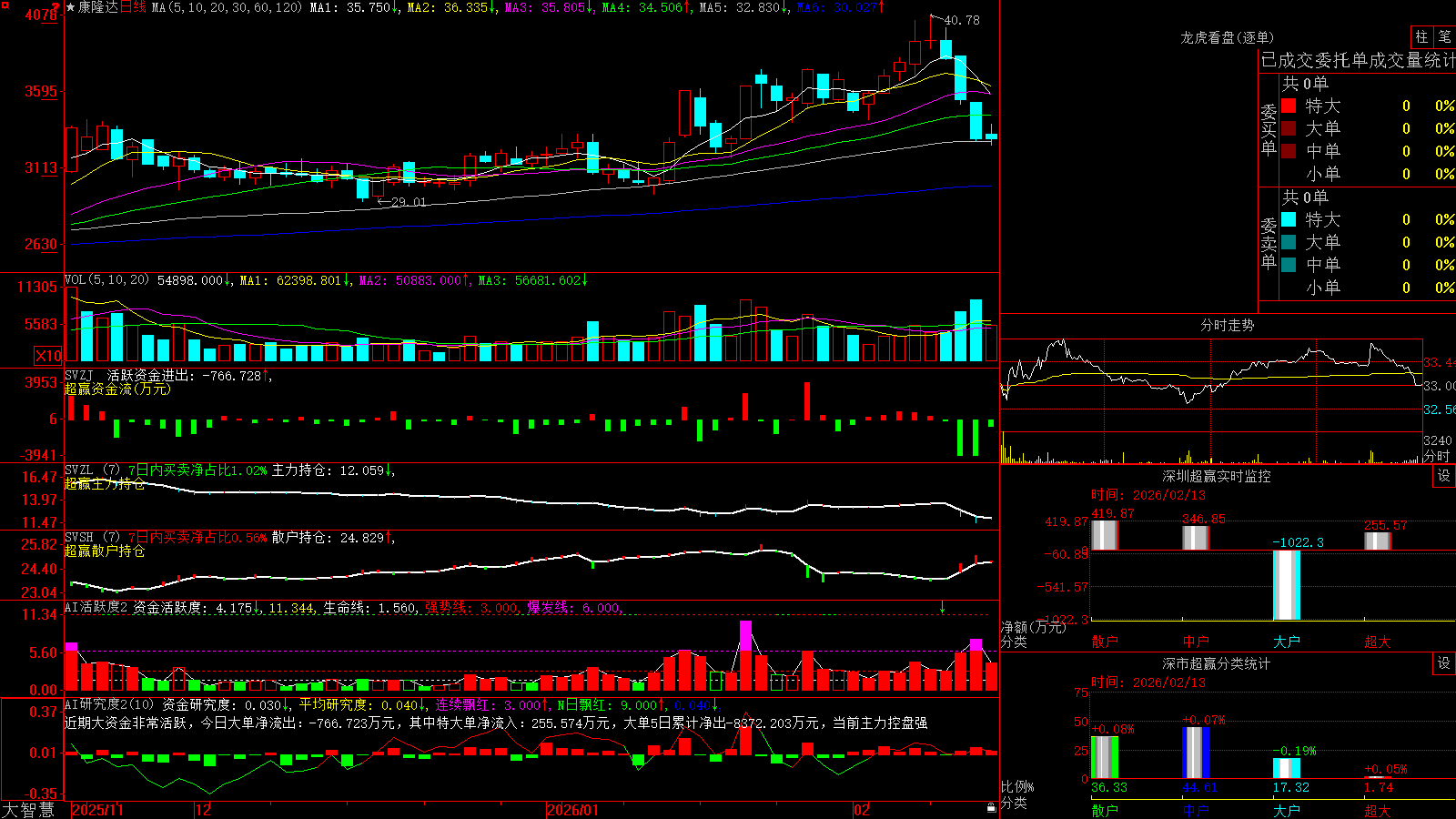Image resolution: width=1456 pixels, height=819 pixels.
Task: Open MA(5,10,20,30,60,120) indicator parameters
Action: [x=227, y=7]
